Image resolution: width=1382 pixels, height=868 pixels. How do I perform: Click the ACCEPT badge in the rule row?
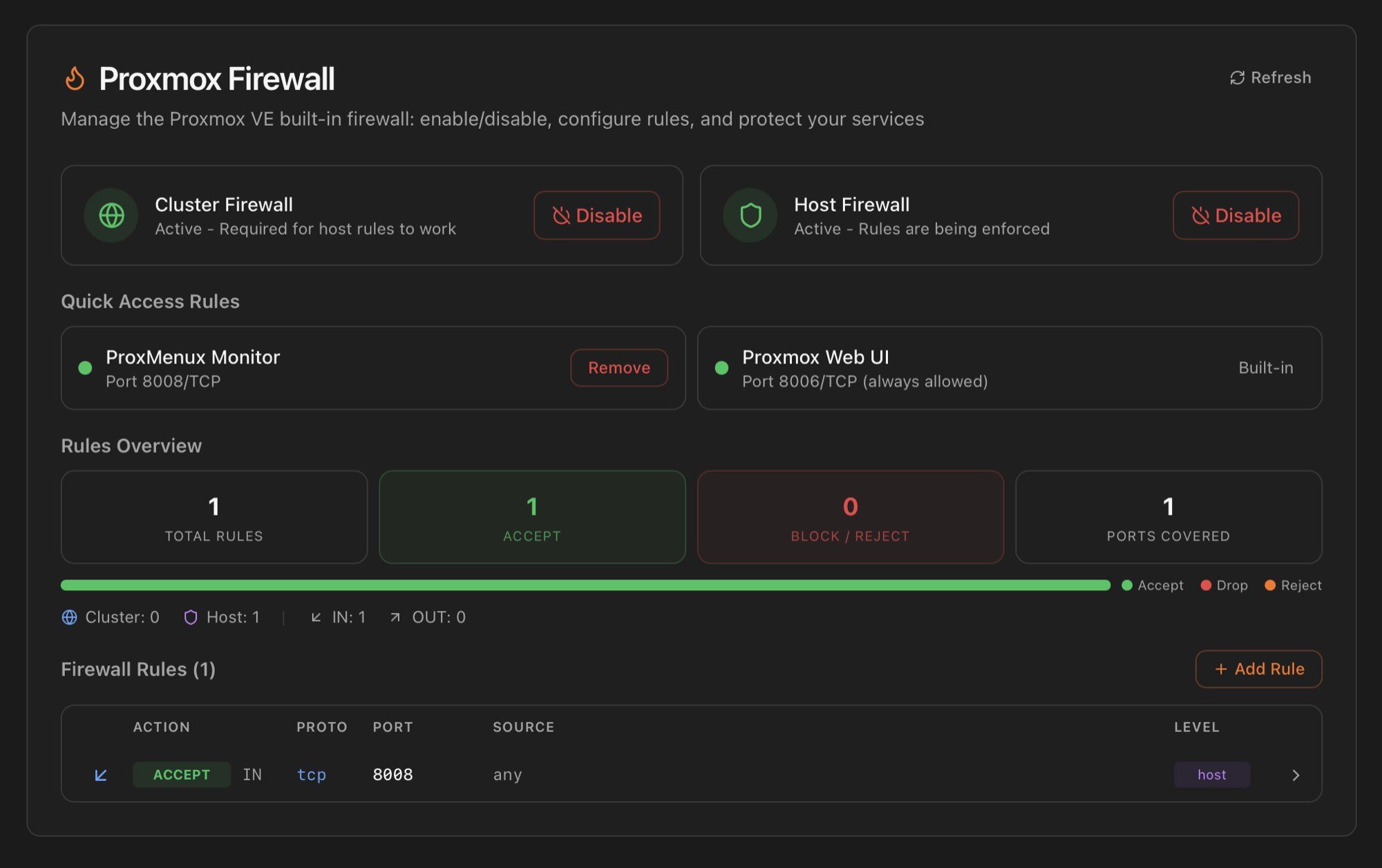(182, 775)
